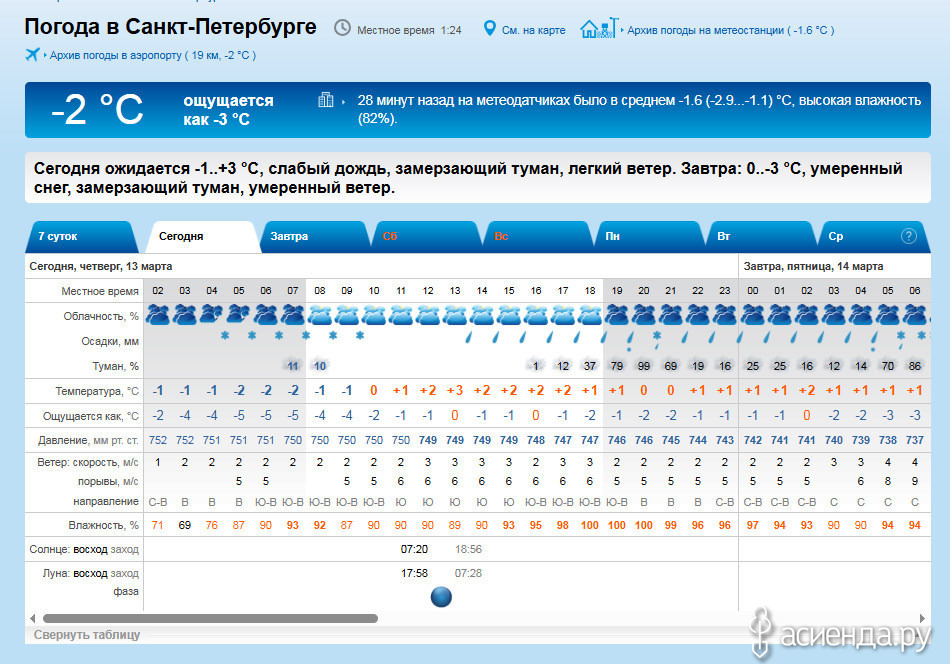Click the cloudiness icon under hour 19
The height and width of the screenshot is (664, 950).
click(617, 315)
